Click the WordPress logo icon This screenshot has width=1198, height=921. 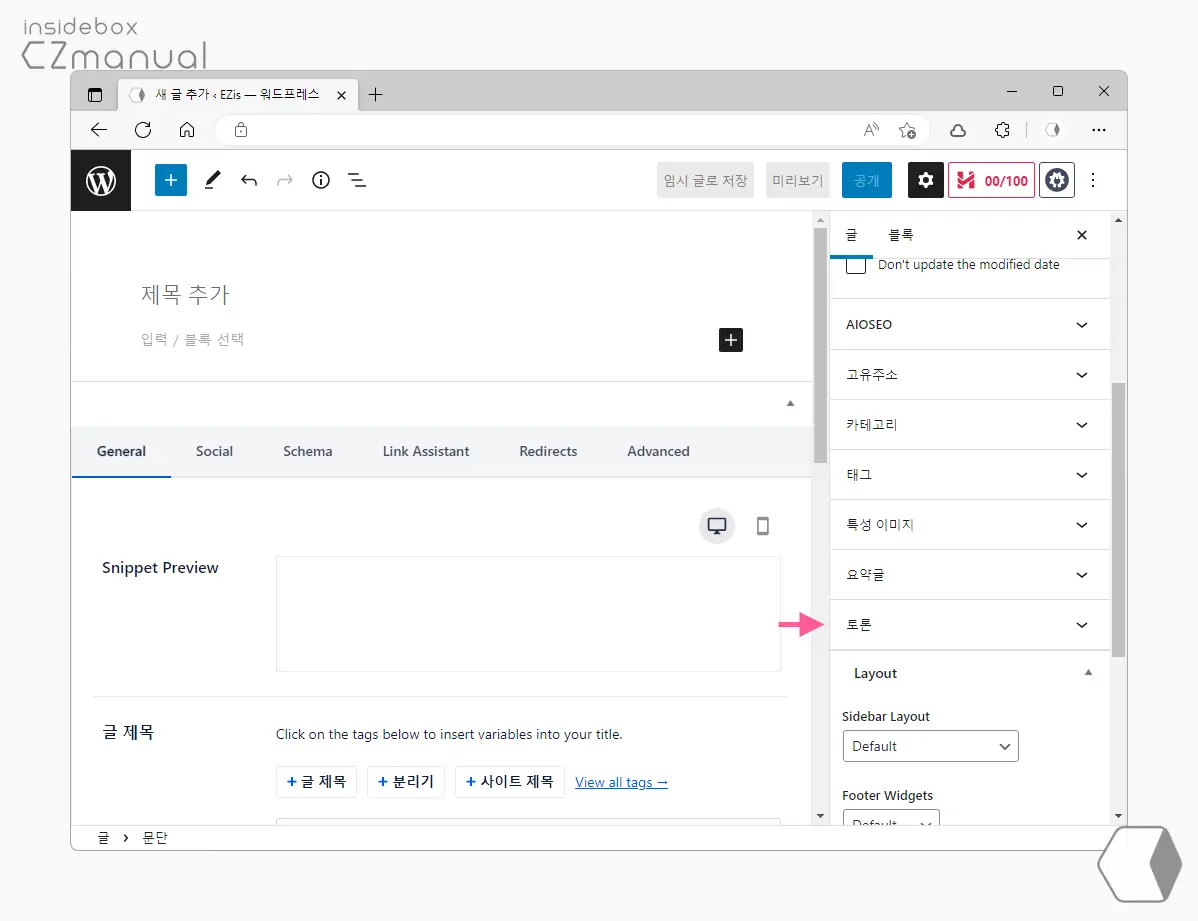coord(101,181)
